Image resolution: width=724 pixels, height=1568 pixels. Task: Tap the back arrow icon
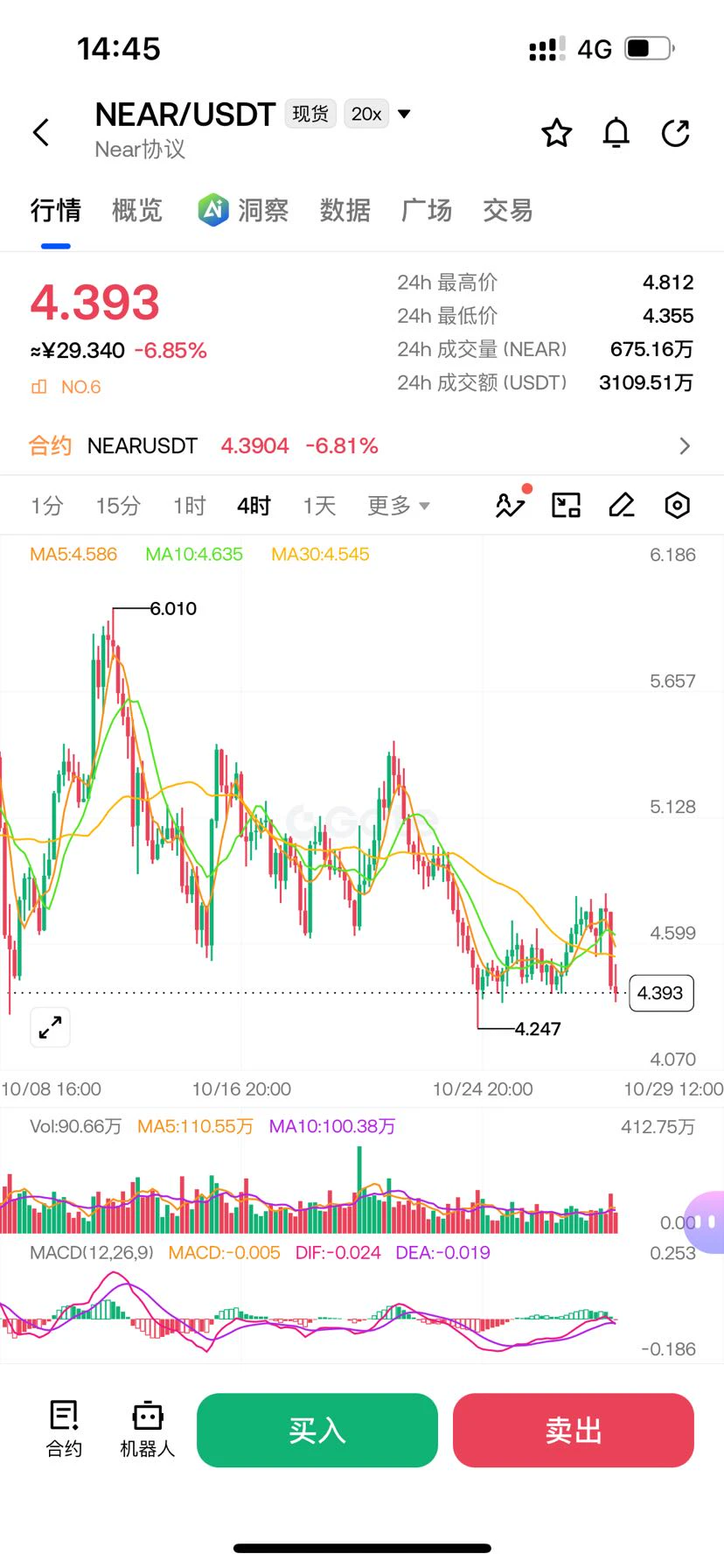click(41, 133)
